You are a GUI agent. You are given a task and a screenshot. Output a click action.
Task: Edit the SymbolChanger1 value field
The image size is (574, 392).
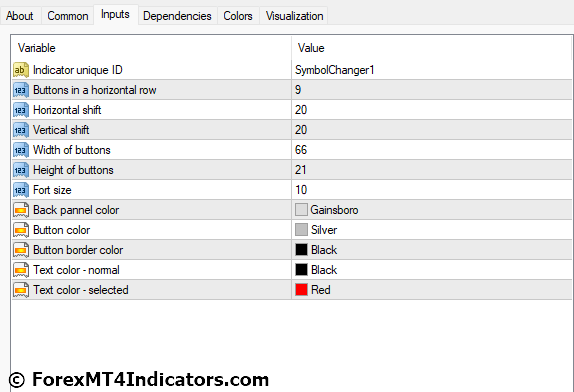click(432, 70)
